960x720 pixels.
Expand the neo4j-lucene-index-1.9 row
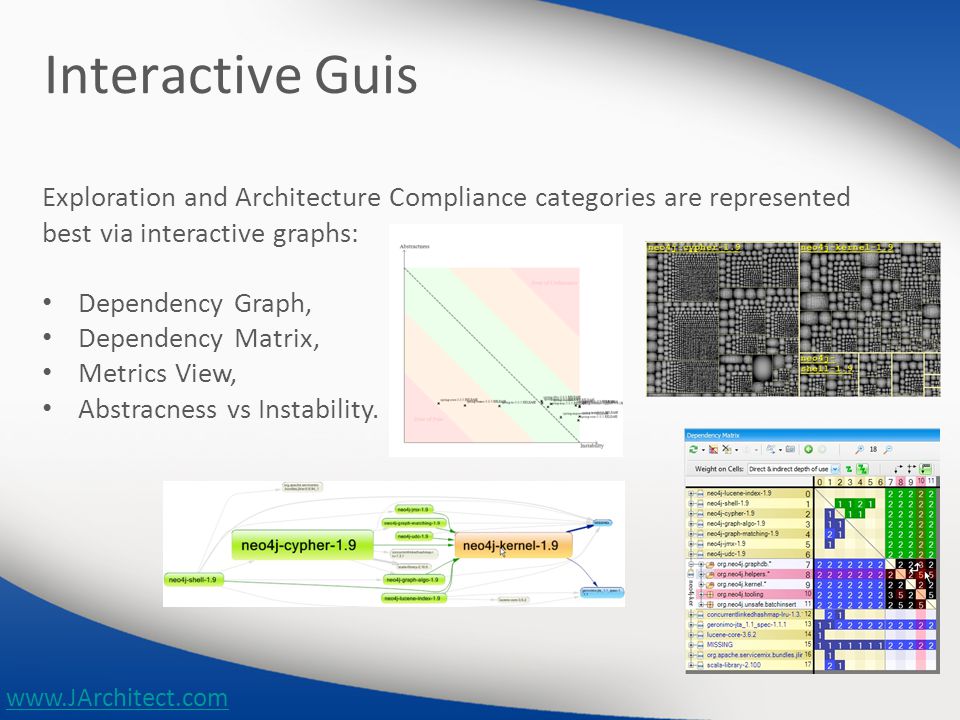click(691, 493)
